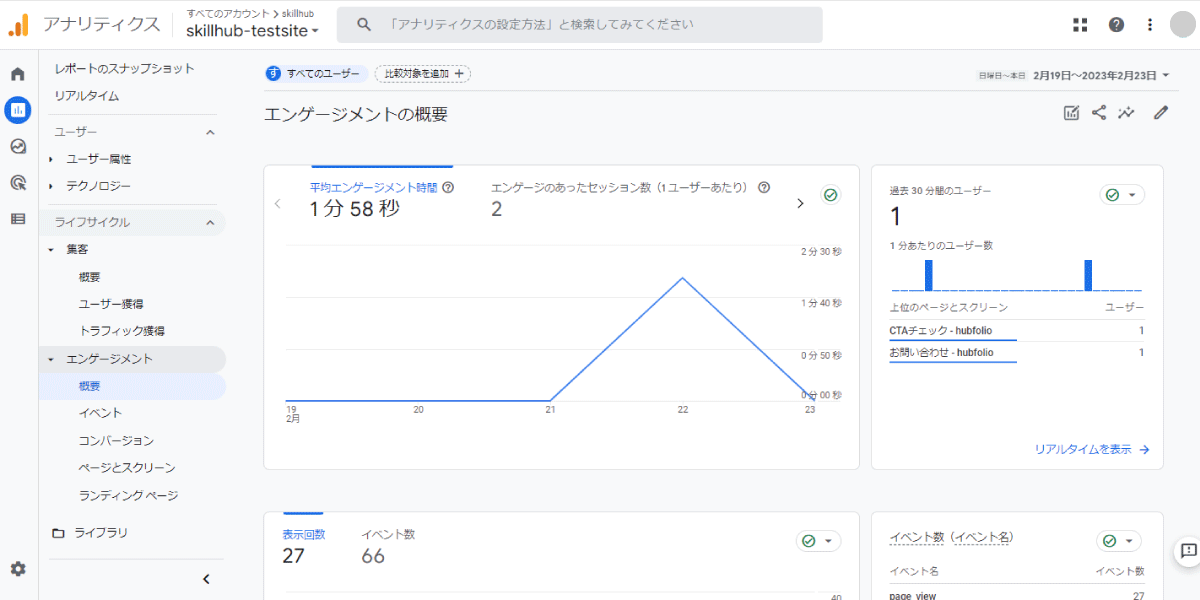Expand the テクノロジー tree item
The height and width of the screenshot is (600, 1200).
coord(51,186)
